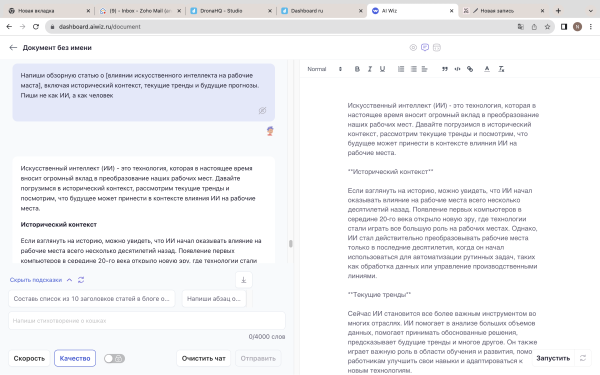This screenshot has width=600, height=375.
Task: Open the Dashboard.ru tab
Action: point(321,11)
